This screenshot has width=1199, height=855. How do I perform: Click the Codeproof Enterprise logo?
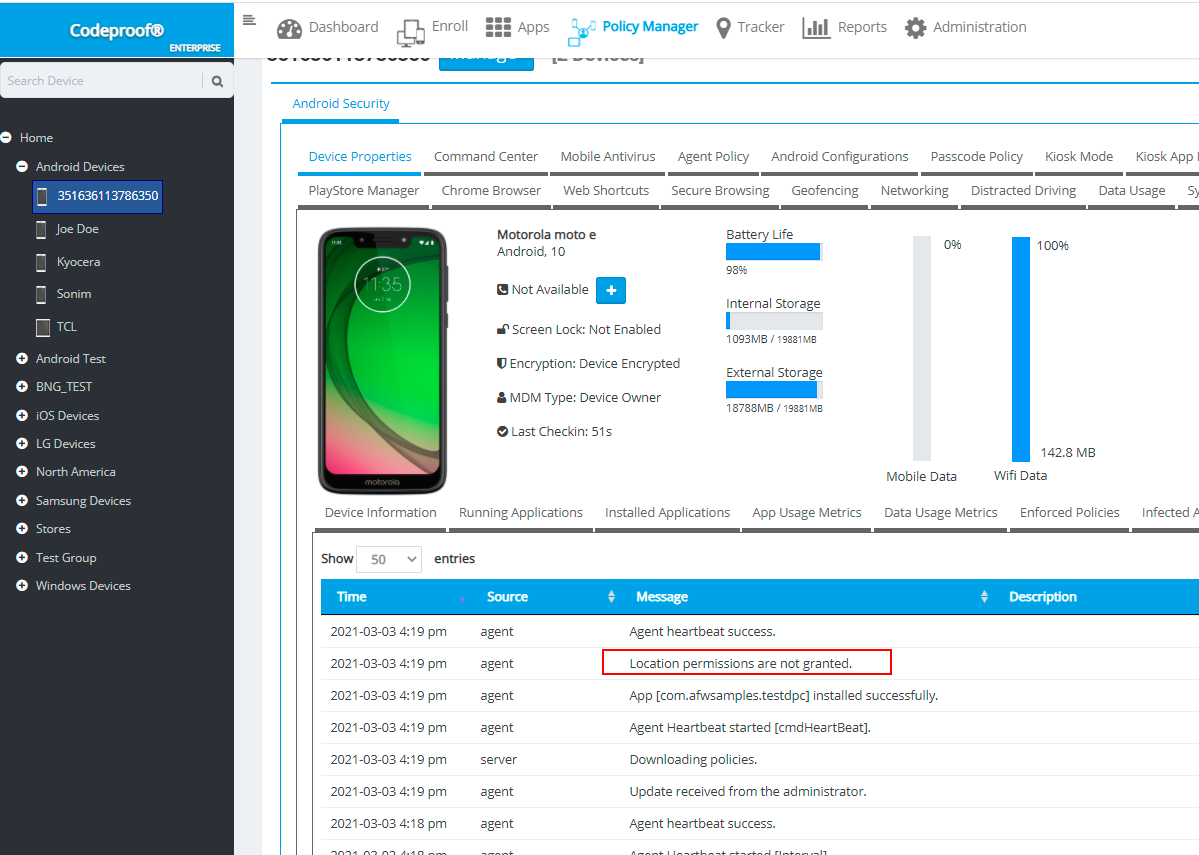[117, 31]
